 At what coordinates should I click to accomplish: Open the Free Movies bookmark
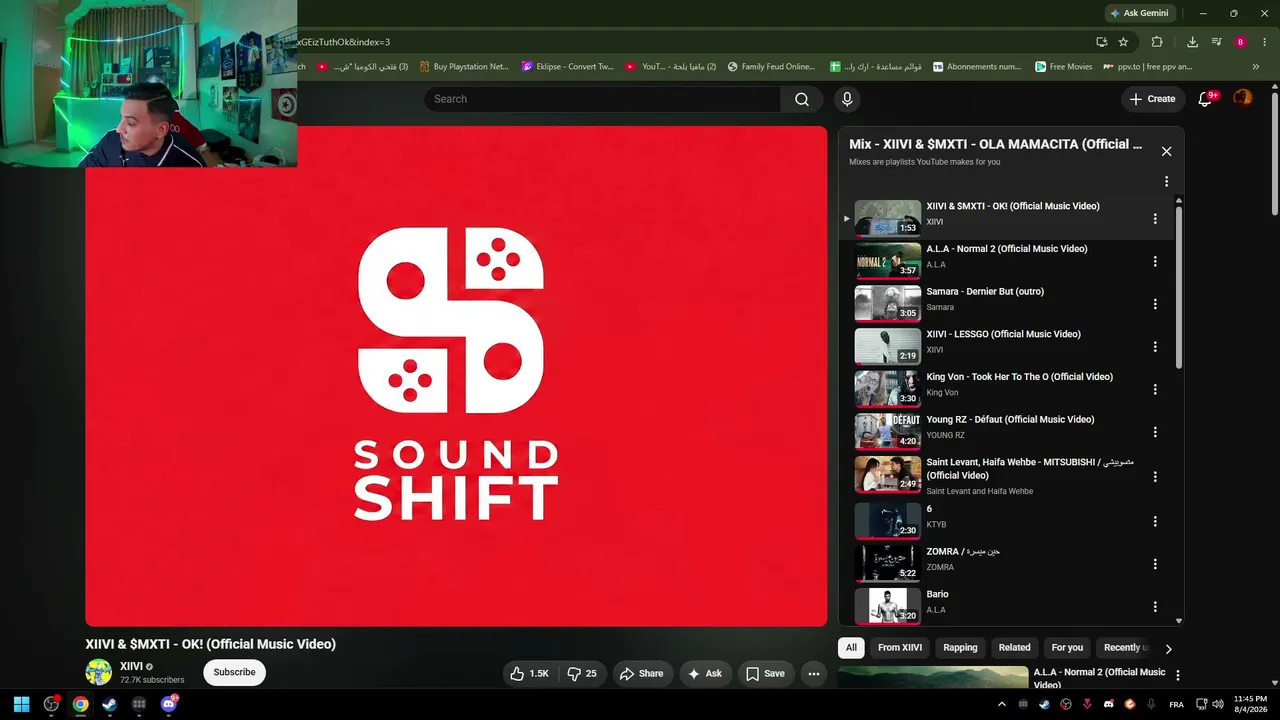coord(1064,67)
